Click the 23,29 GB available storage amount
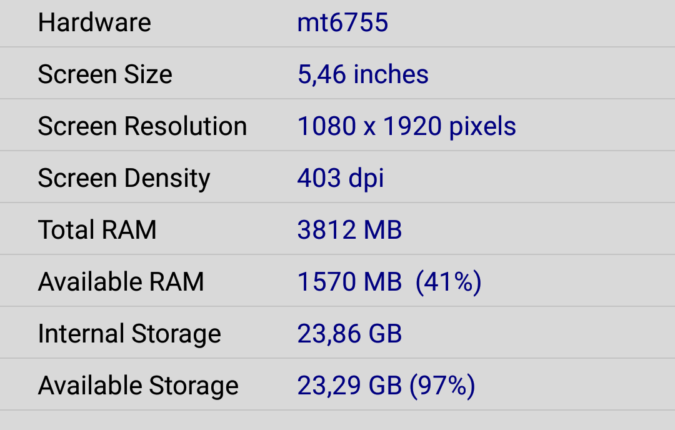675x430 pixels. [x=349, y=386]
